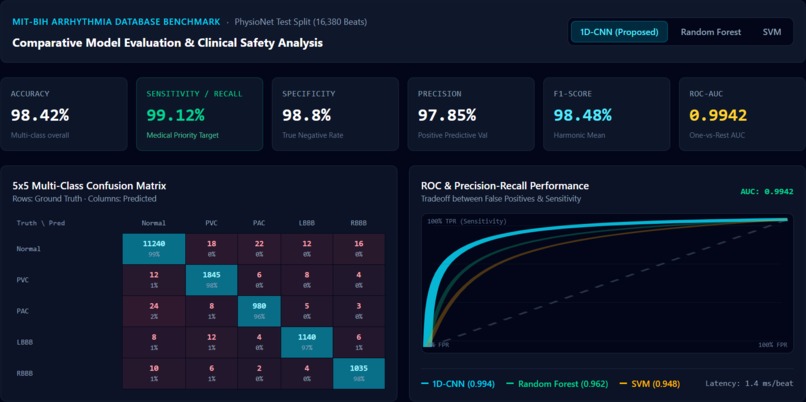Image resolution: width=806 pixels, height=402 pixels.
Task: Click cell PAC predicted as LBBB, 5
Action: pyautogui.click(x=307, y=311)
